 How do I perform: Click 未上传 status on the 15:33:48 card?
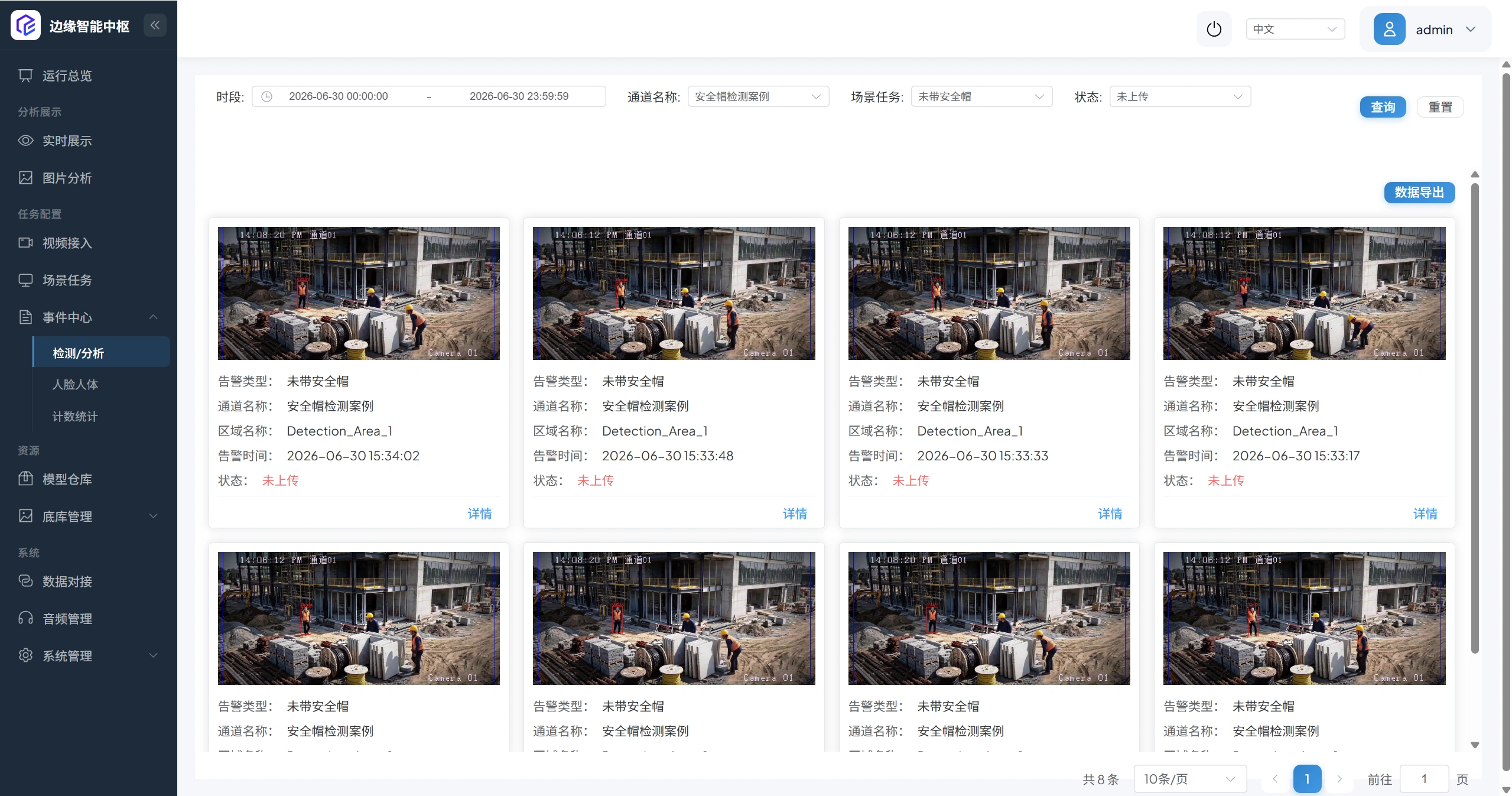click(x=596, y=480)
